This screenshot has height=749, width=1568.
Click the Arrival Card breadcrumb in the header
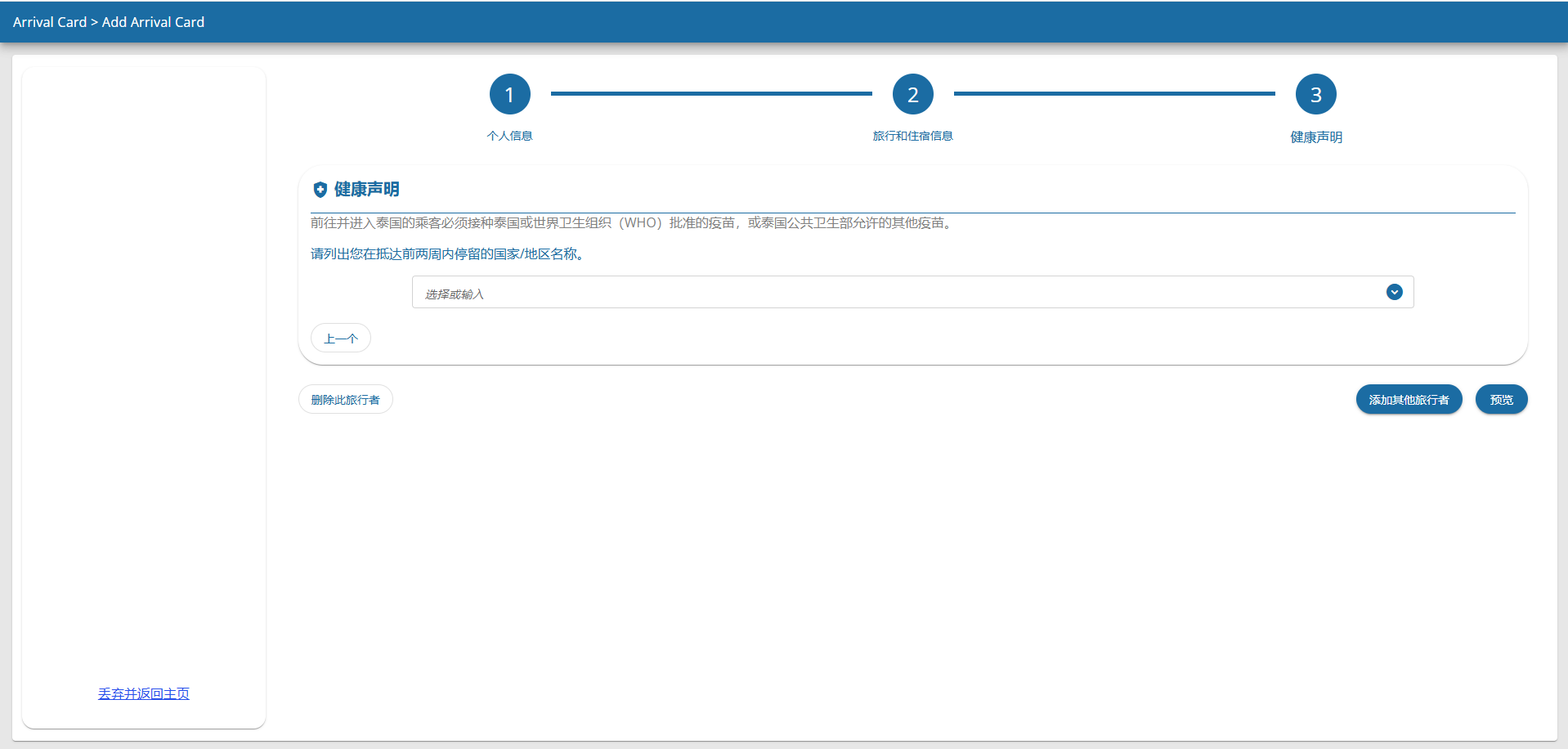(x=49, y=22)
